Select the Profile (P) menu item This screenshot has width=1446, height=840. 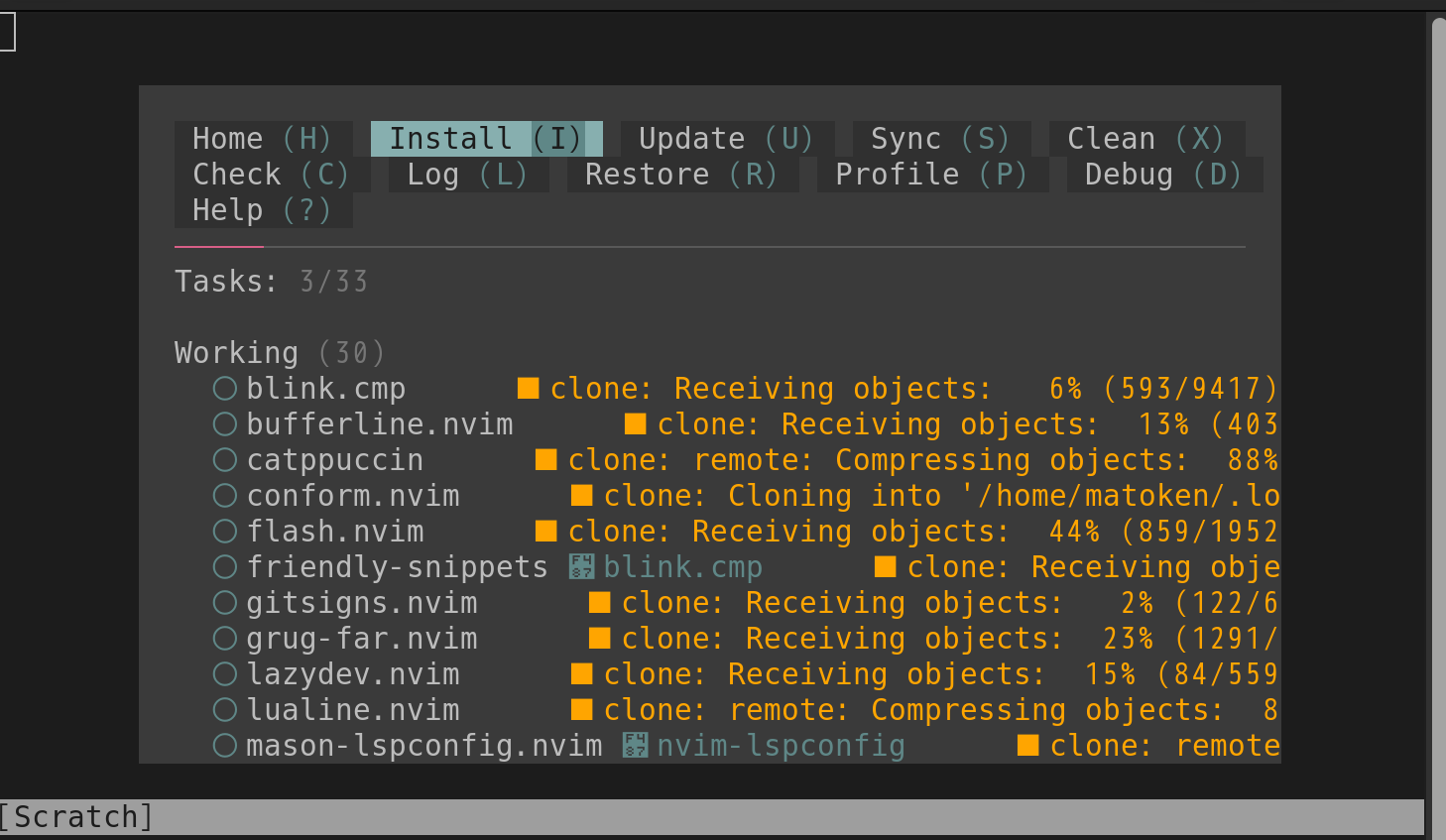930,175
